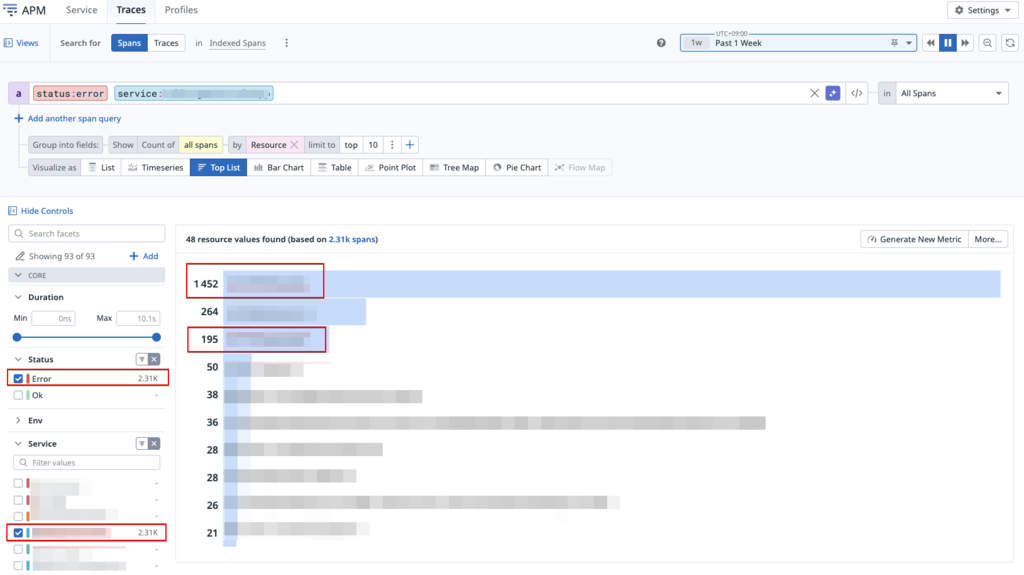Refresh the query results
The height and width of the screenshot is (575, 1024).
click(1010, 43)
